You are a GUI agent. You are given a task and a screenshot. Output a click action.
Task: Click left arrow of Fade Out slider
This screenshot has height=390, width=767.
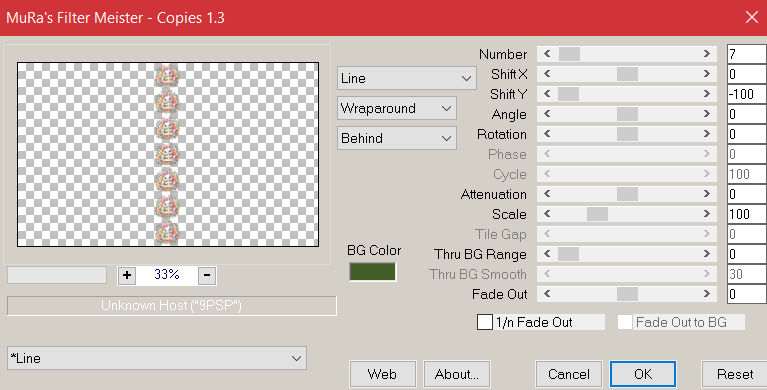[x=547, y=294]
